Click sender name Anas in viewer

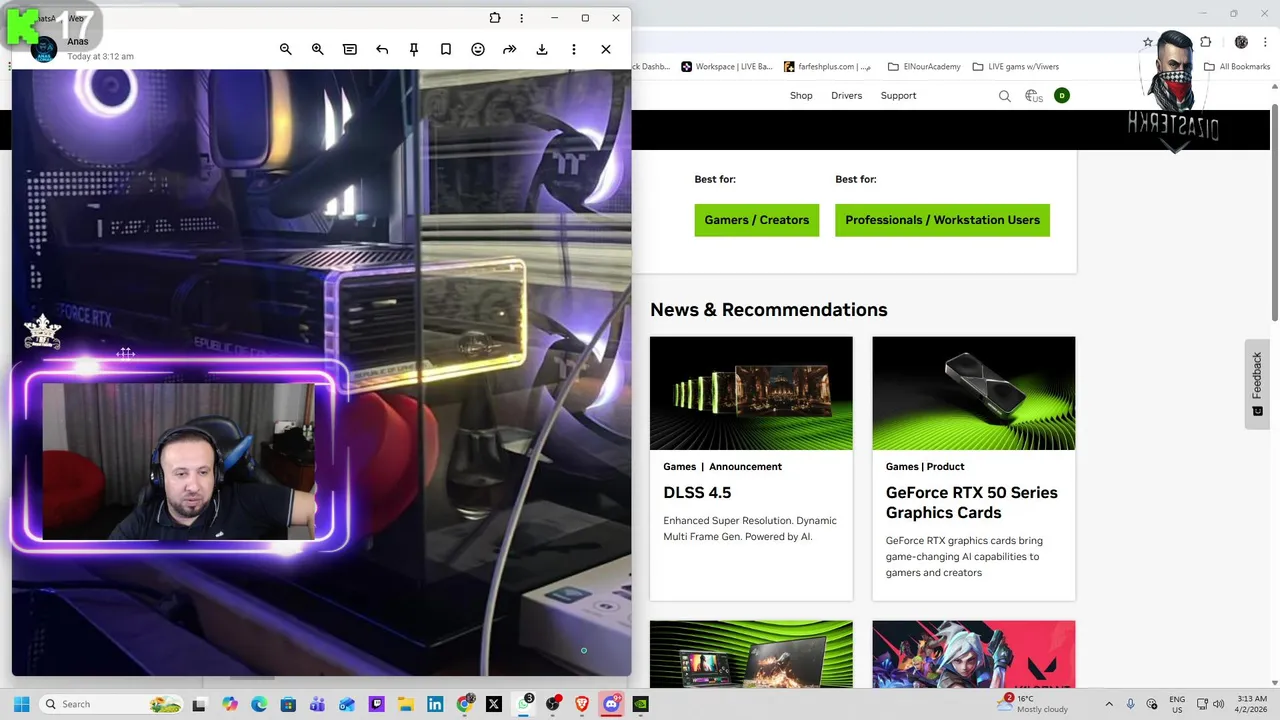(78, 42)
